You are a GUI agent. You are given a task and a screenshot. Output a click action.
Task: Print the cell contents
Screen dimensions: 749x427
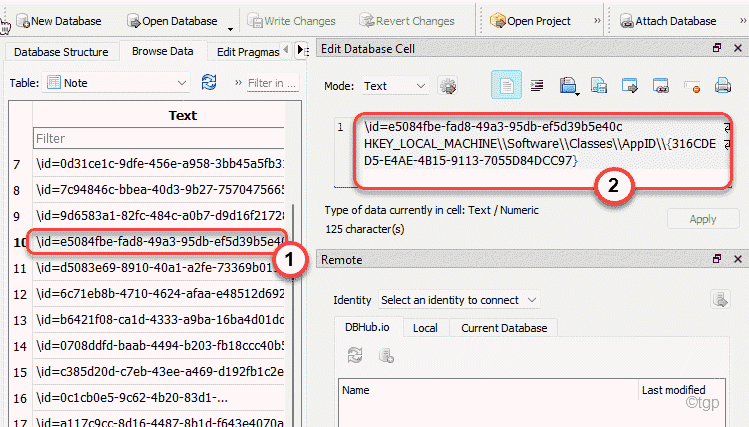pyautogui.click(x=723, y=85)
